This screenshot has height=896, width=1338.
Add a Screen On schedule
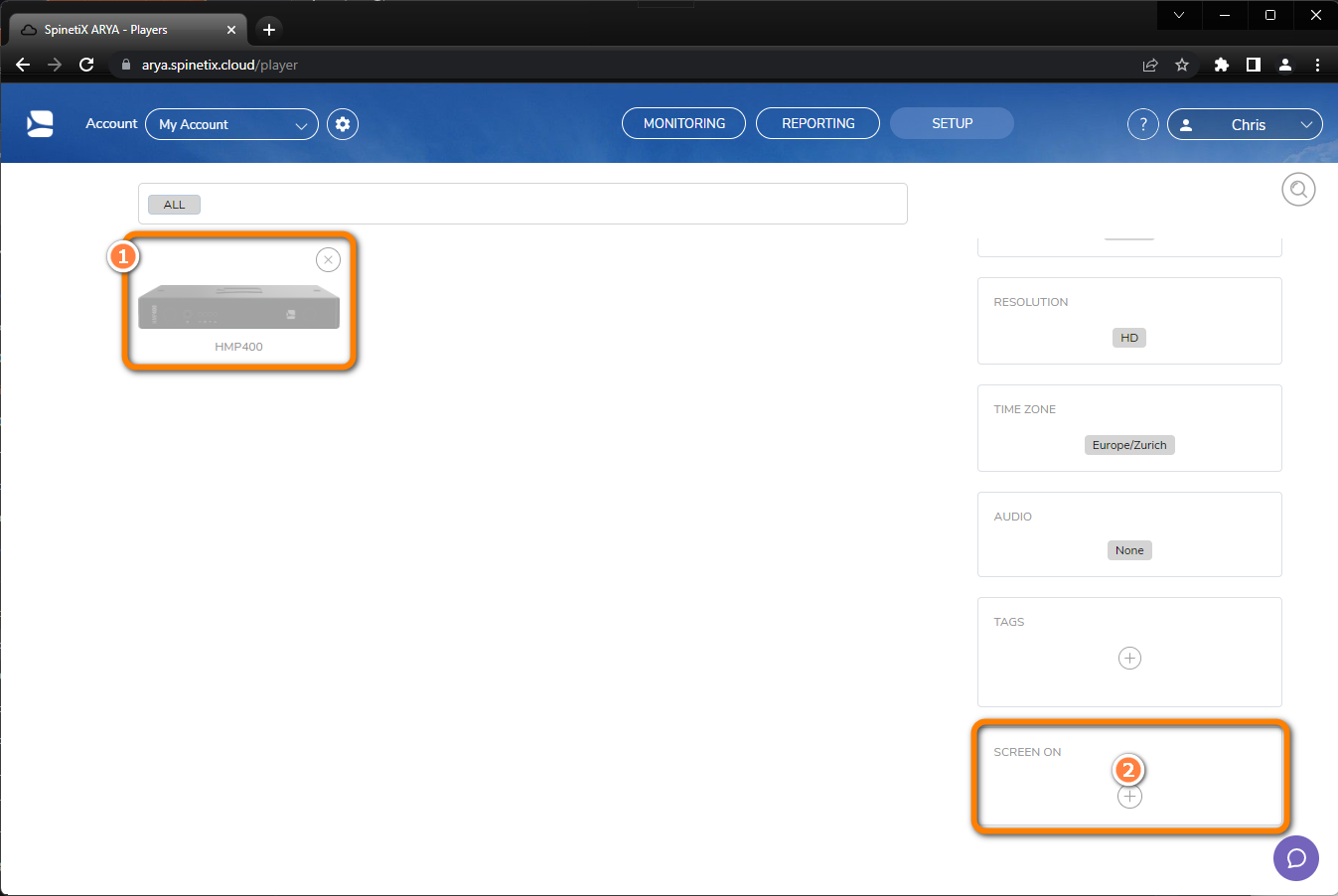point(1129,797)
